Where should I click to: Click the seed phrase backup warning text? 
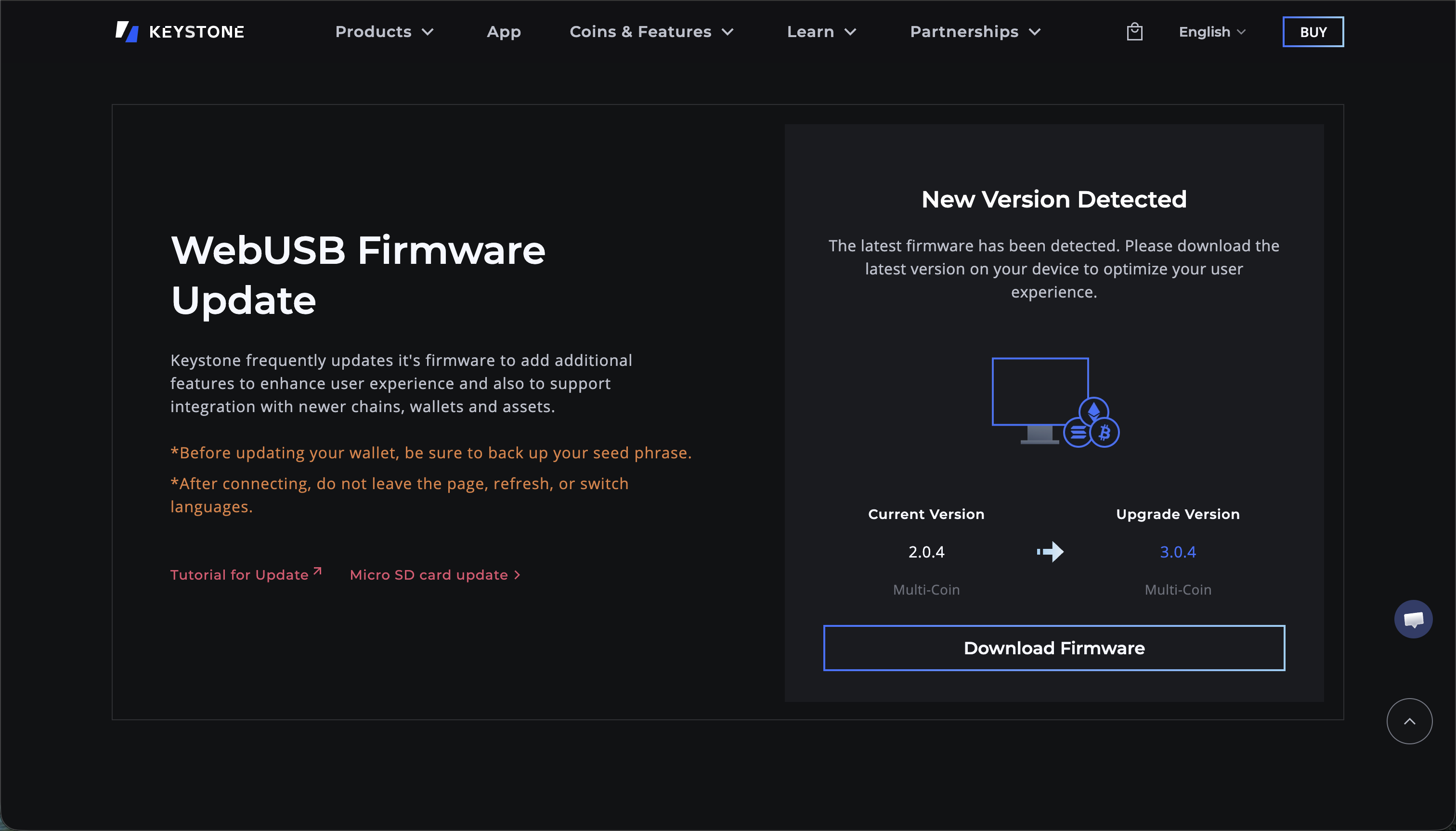431,453
